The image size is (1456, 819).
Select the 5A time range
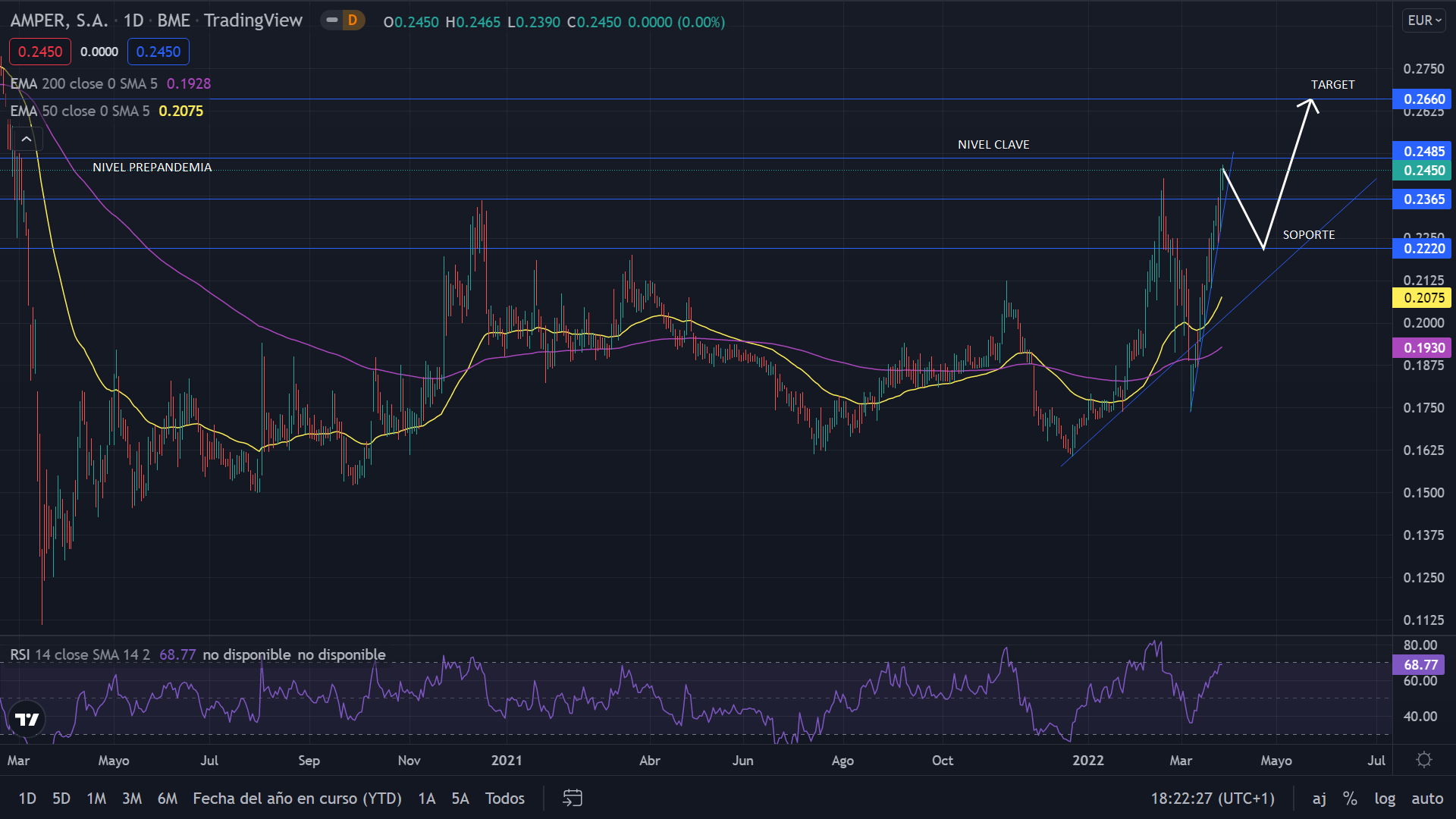coord(460,799)
